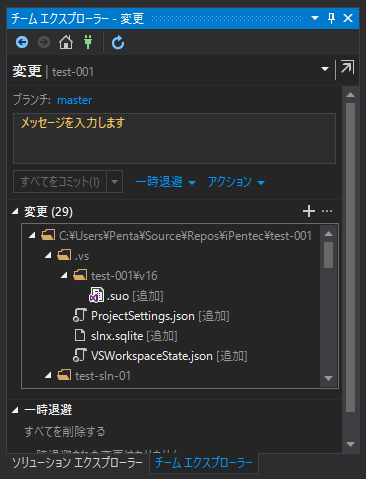Collapse the 変更 (29) section
The width and height of the screenshot is (366, 479).
coord(15,211)
